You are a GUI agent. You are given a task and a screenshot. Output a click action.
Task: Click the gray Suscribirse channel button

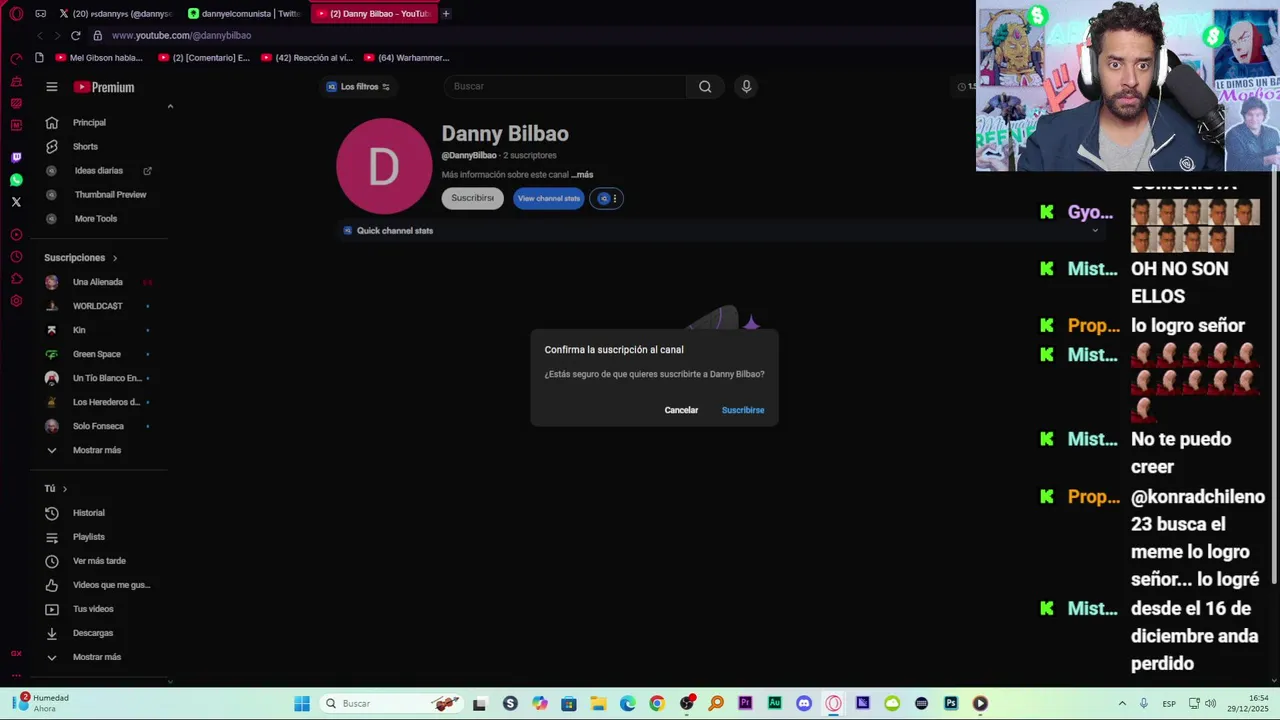point(472,198)
